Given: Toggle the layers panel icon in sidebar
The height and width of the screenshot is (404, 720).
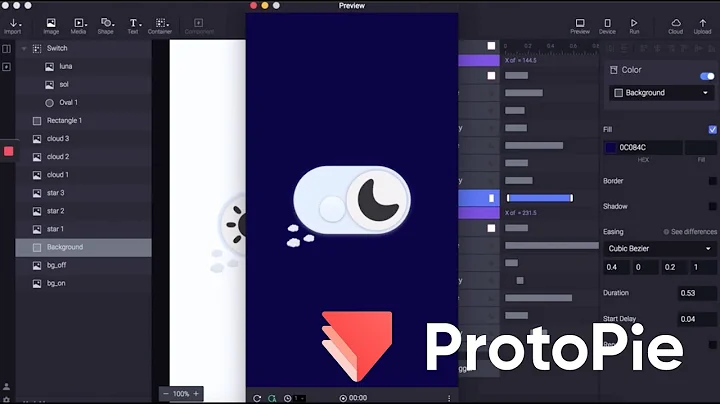Looking at the screenshot, I should point(6,49).
